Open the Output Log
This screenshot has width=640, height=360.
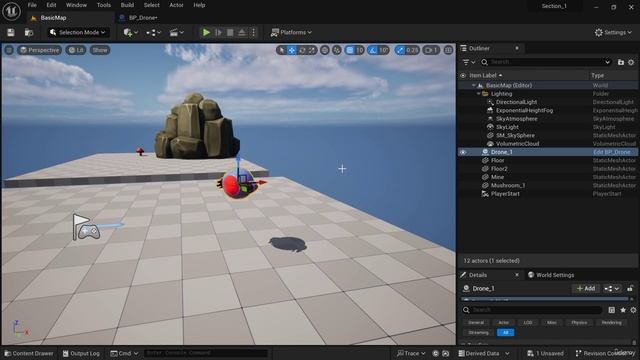(81, 353)
